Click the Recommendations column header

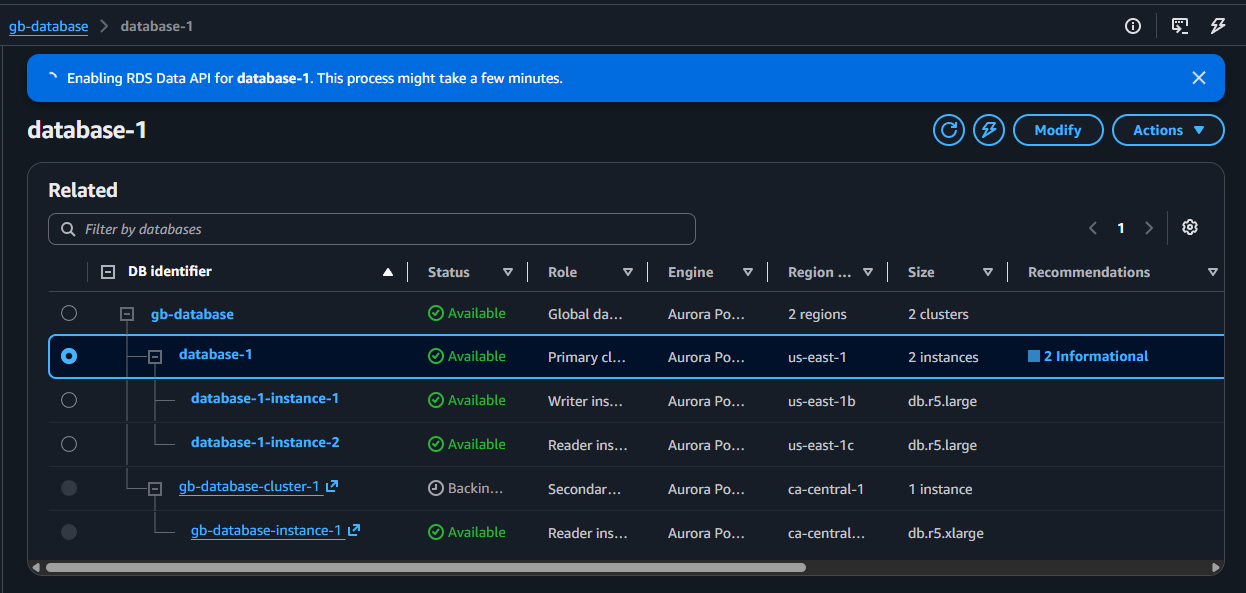click(1089, 272)
